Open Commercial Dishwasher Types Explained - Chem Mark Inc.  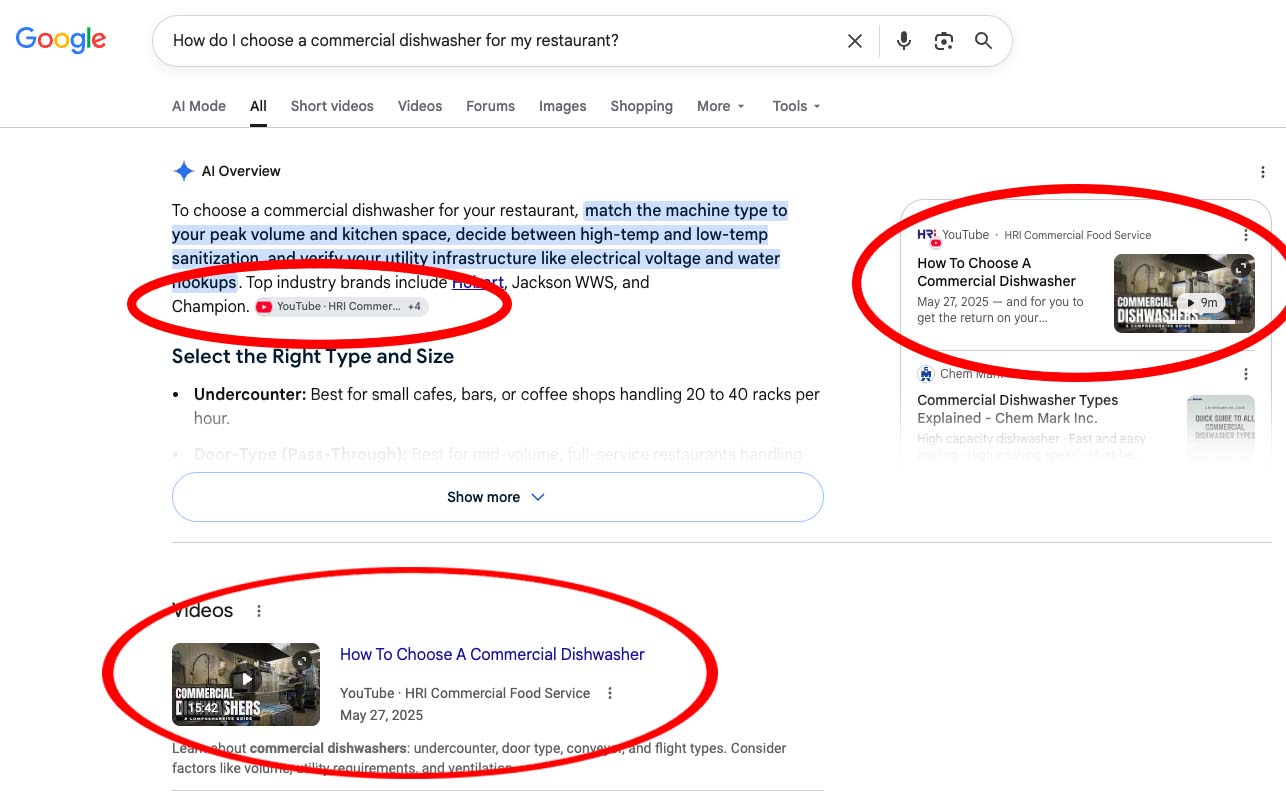(x=1018, y=409)
